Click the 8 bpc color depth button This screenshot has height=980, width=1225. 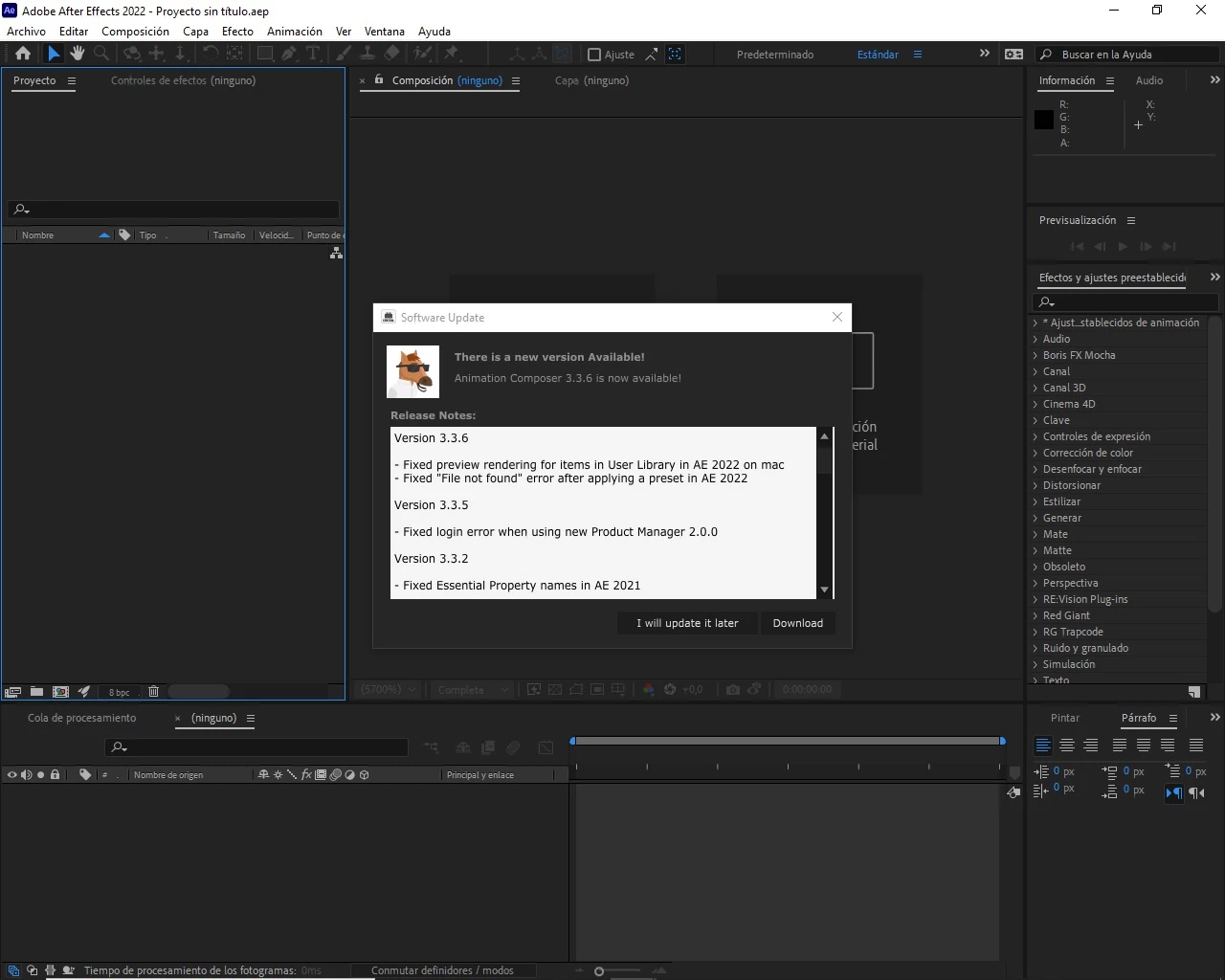(119, 692)
